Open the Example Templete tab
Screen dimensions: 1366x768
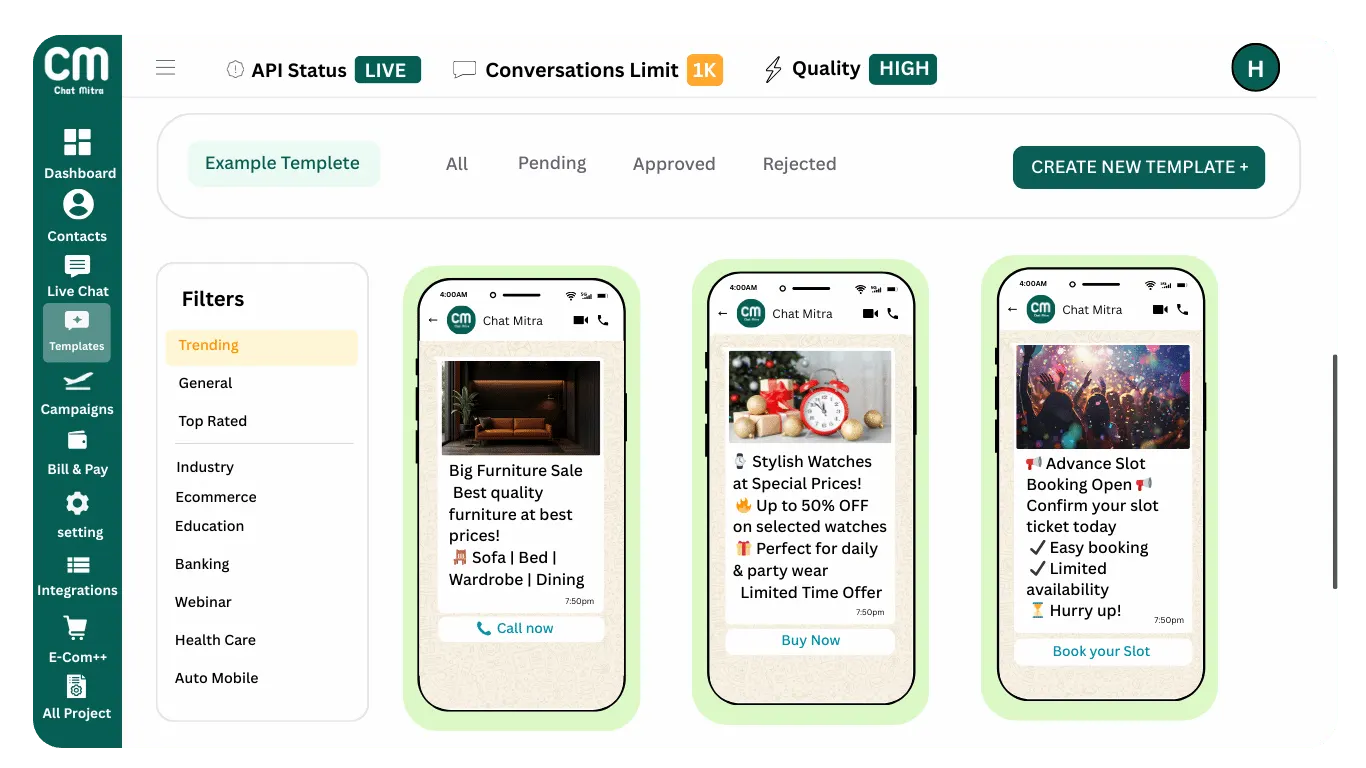(x=283, y=163)
